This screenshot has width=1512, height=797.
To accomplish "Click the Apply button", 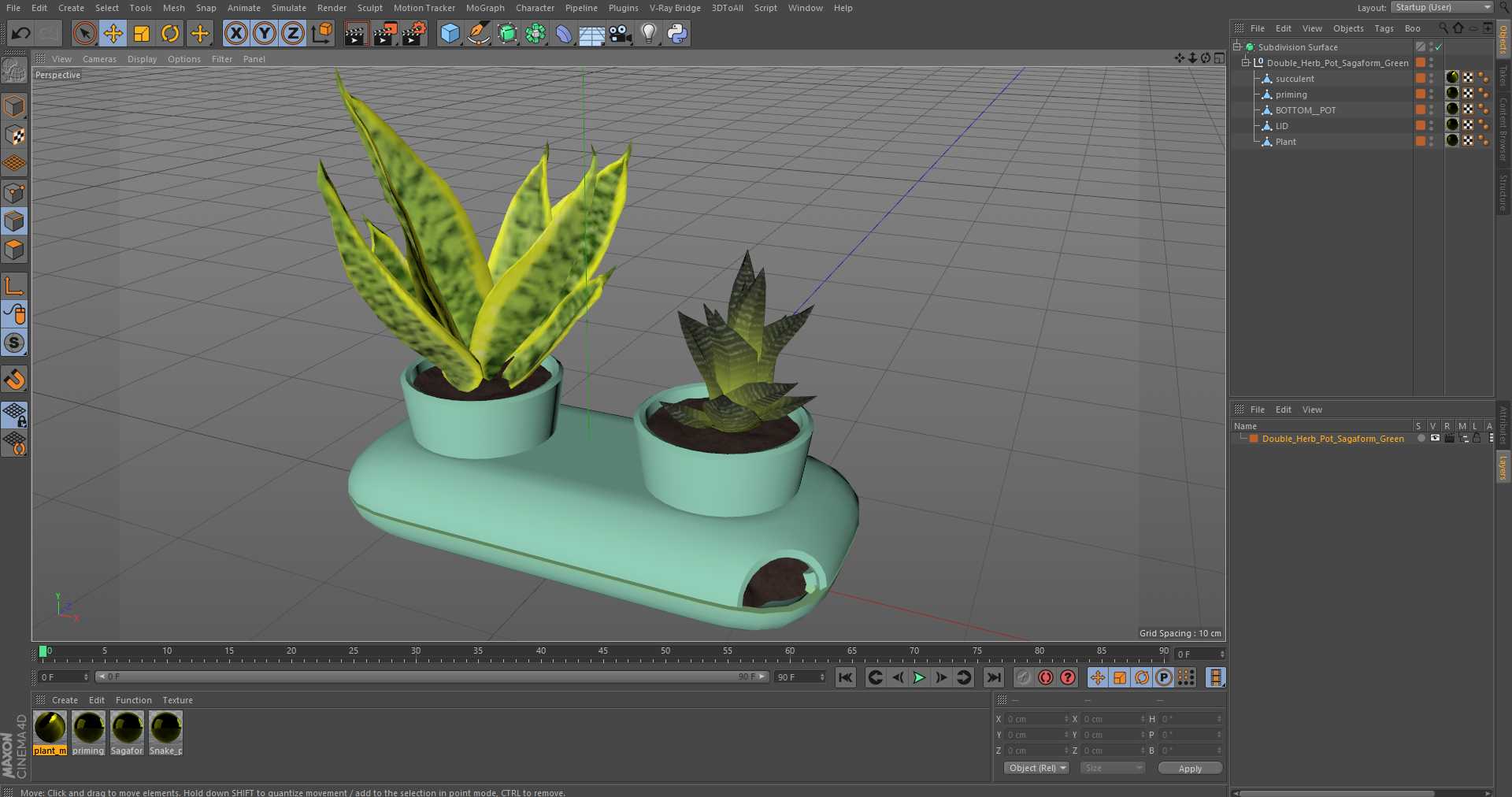I will click(x=1190, y=769).
